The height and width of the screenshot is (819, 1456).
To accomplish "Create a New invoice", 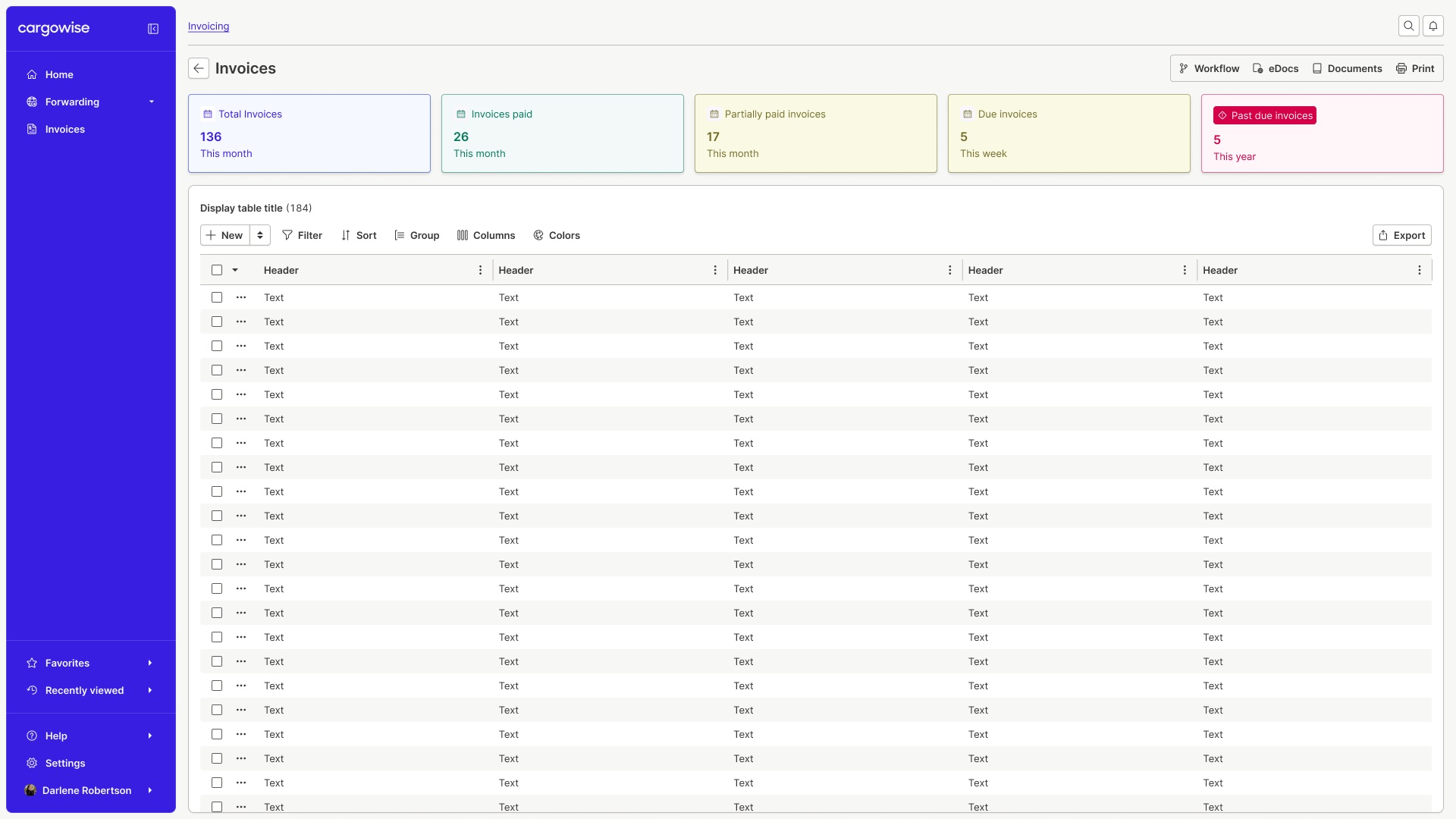I will [x=225, y=235].
